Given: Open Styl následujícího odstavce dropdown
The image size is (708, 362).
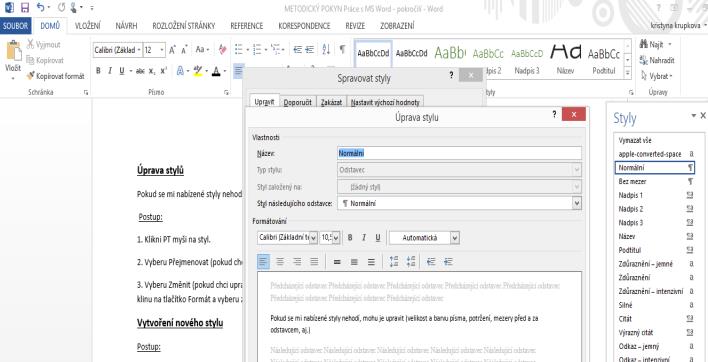Looking at the screenshot, I should pyautogui.click(x=577, y=204).
